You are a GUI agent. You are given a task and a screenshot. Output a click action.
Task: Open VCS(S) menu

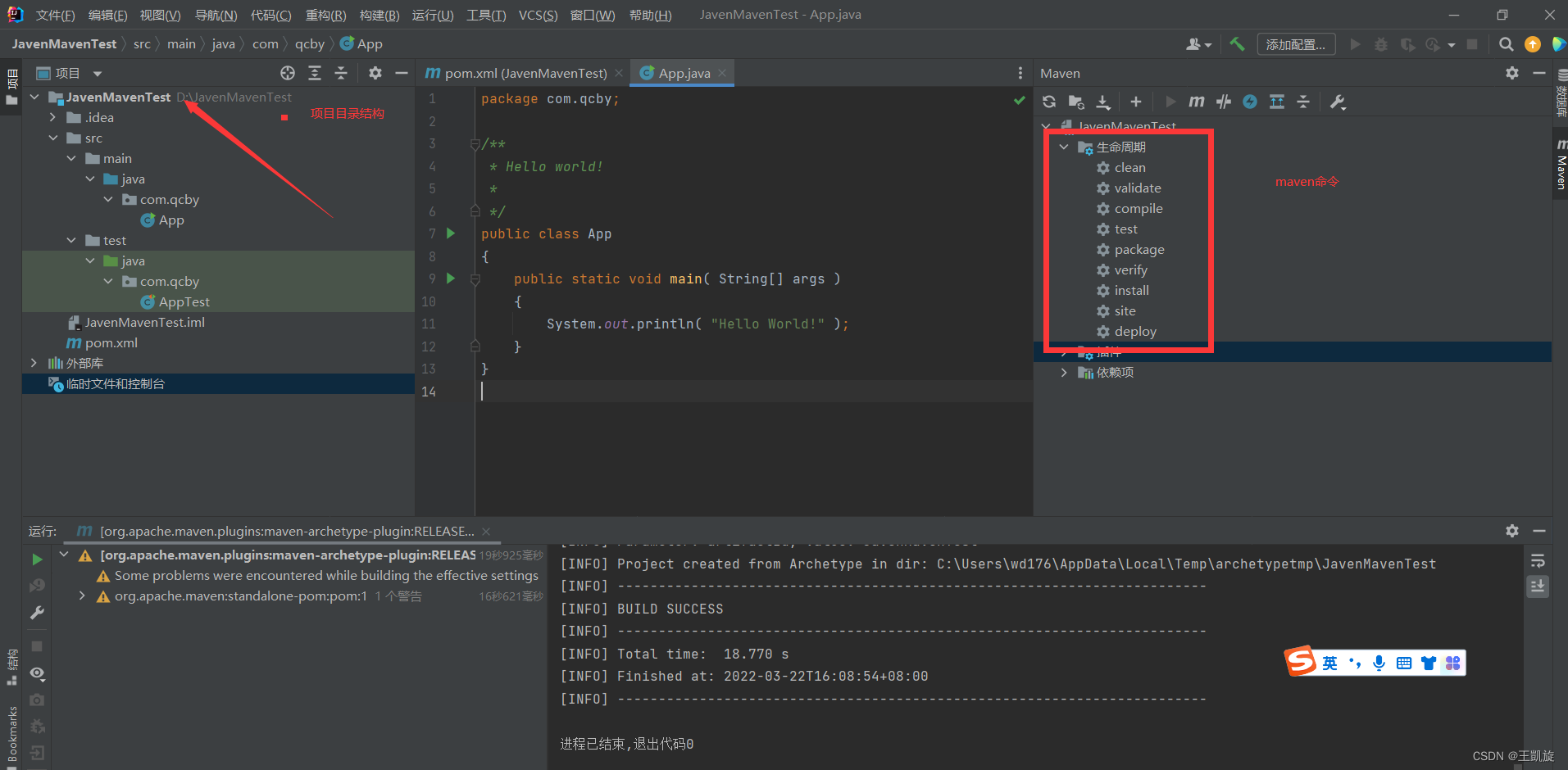(538, 15)
